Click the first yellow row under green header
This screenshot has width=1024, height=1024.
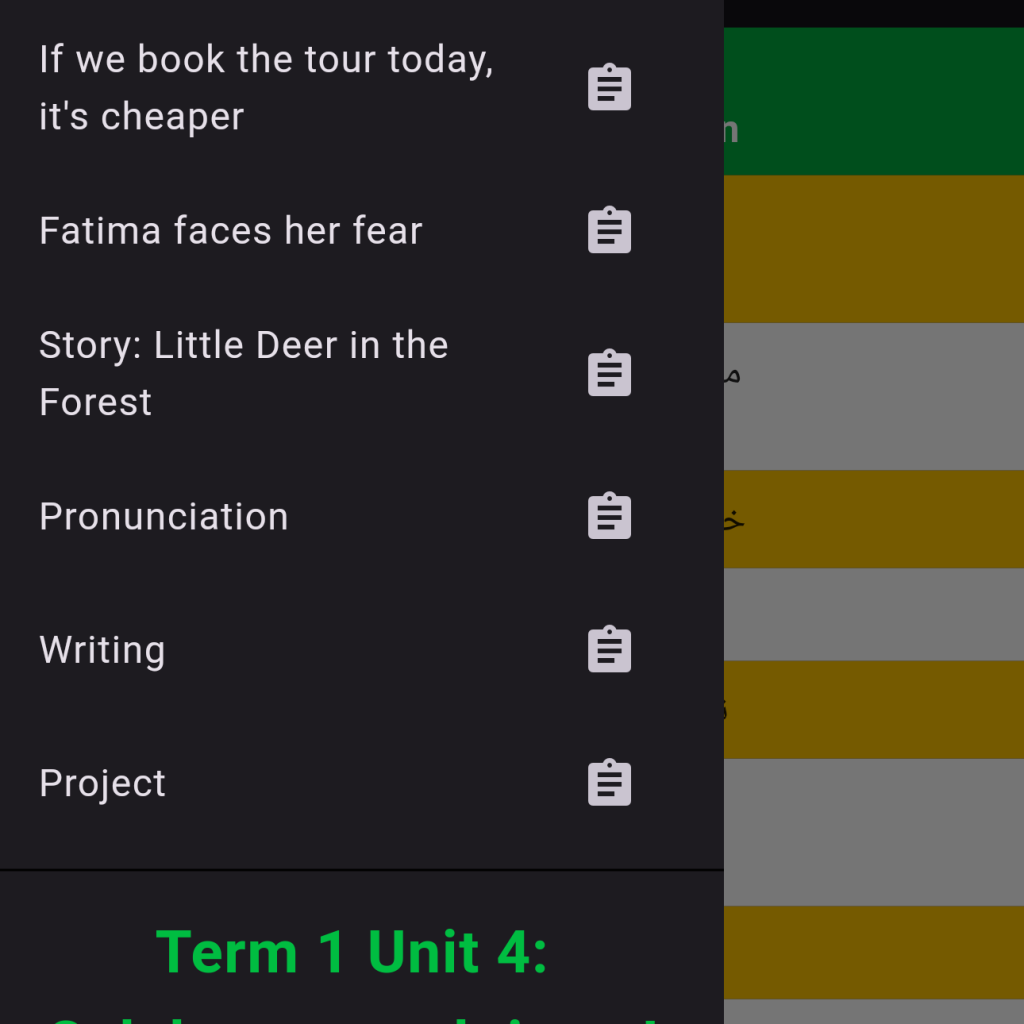(873, 248)
